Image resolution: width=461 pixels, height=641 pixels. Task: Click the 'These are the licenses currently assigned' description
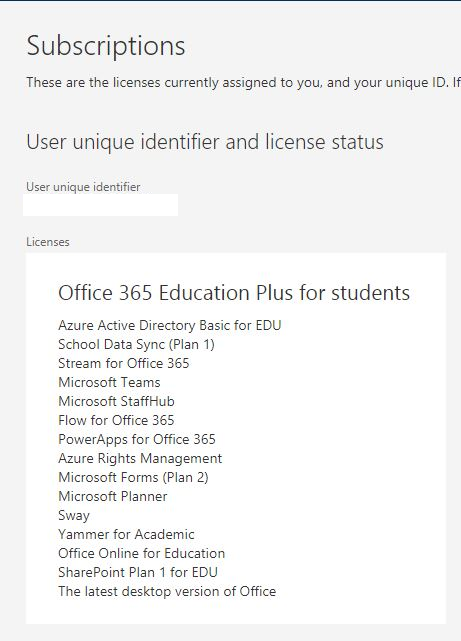coord(244,83)
